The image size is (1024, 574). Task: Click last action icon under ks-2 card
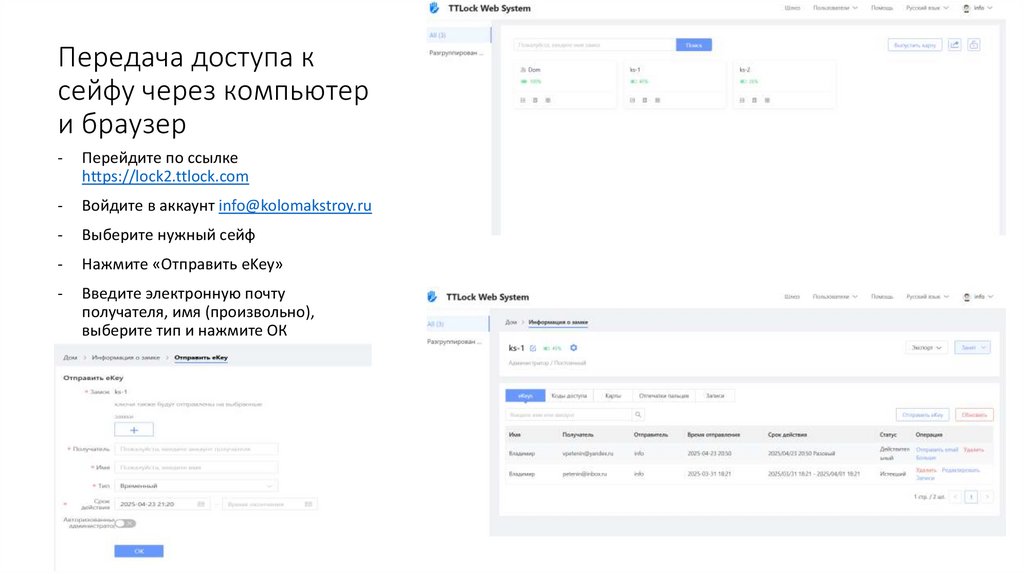coord(767,100)
